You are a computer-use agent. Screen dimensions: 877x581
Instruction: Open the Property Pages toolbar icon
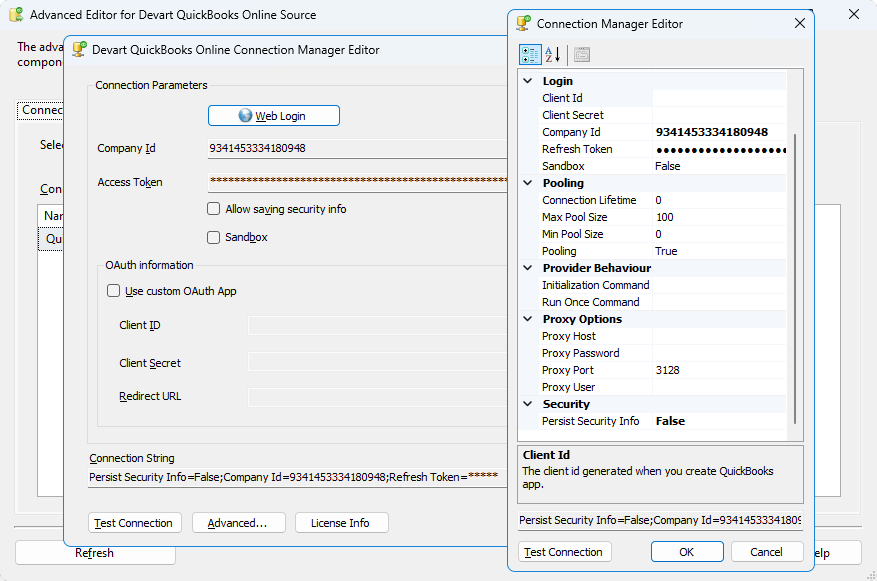[582, 55]
